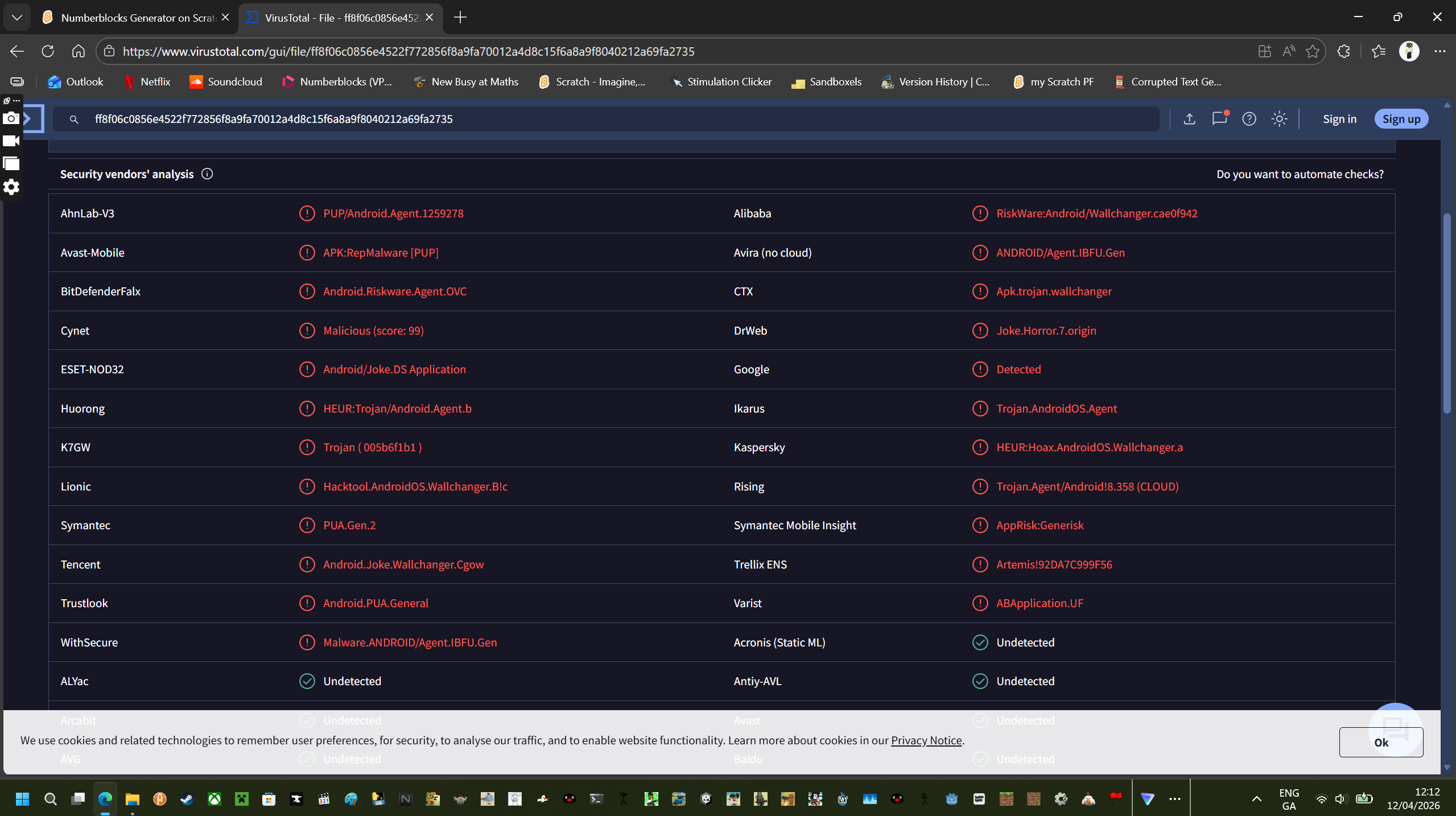Image resolution: width=1456 pixels, height=816 pixels.
Task: Open the Netflix bookmark in favorites bar
Action: [x=147, y=81]
